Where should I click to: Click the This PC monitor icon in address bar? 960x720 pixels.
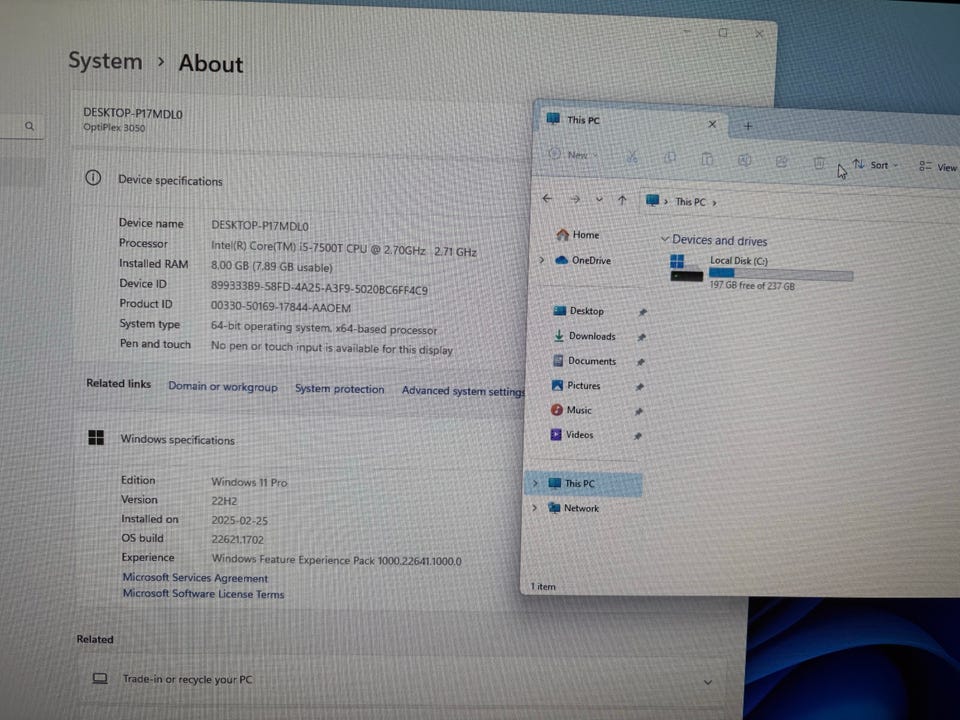click(652, 201)
